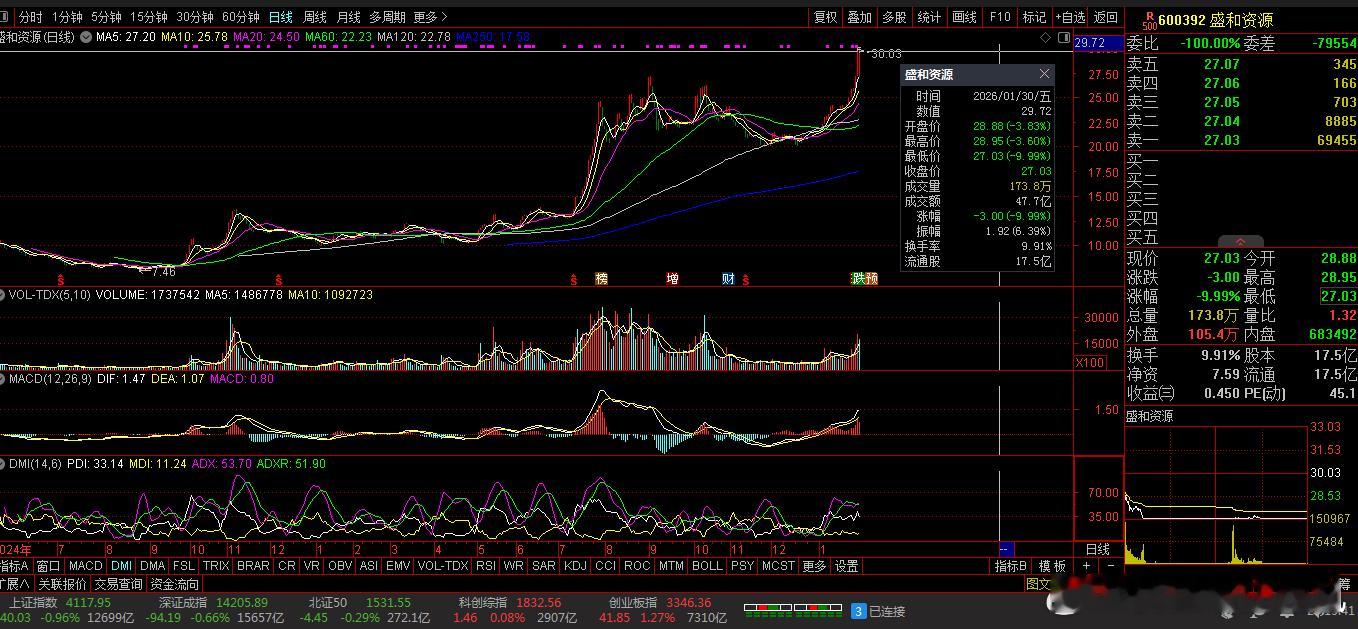Select the 1分钟 period

click(67, 17)
